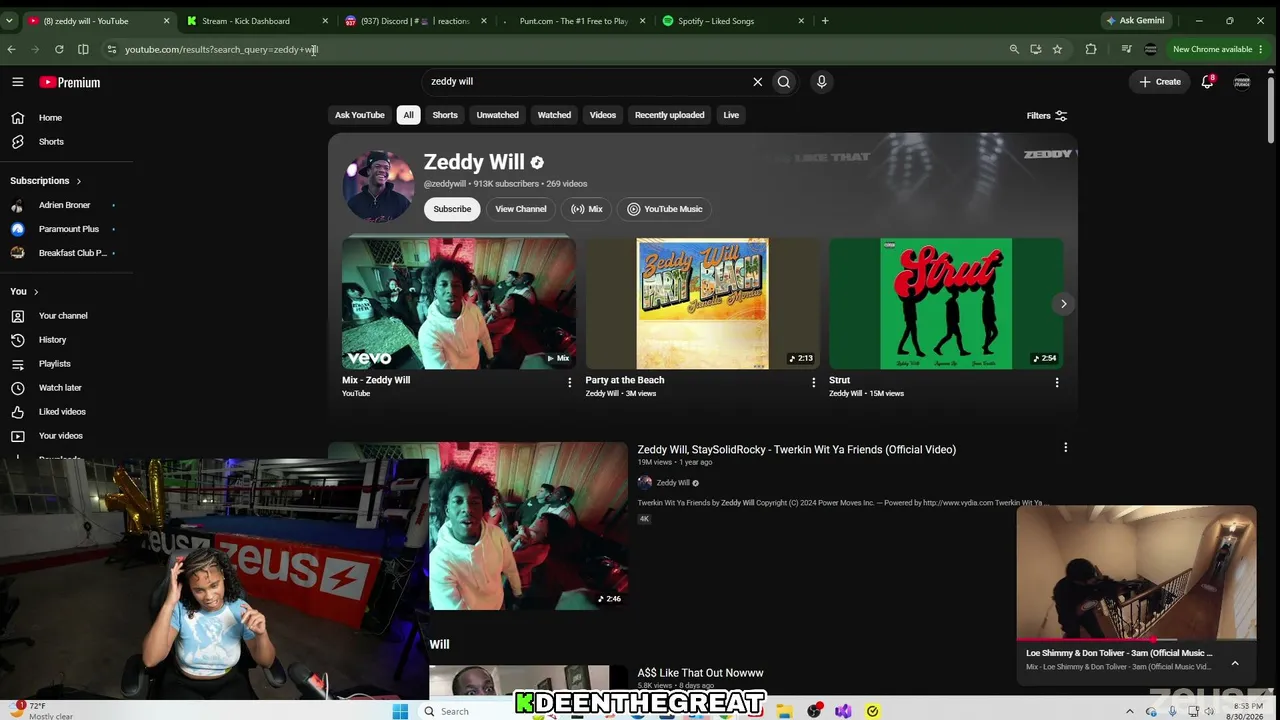Image resolution: width=1280 pixels, height=720 pixels.
Task: Click the Ask Gemini button
Action: coord(1135,21)
